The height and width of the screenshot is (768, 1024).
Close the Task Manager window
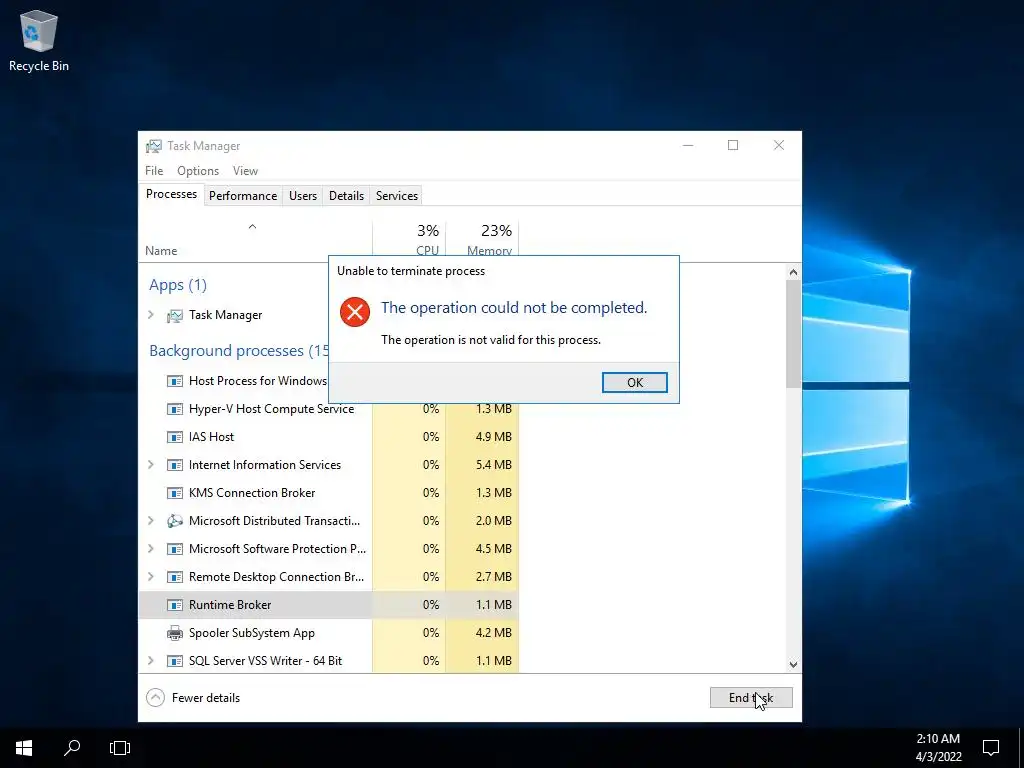[778, 145]
